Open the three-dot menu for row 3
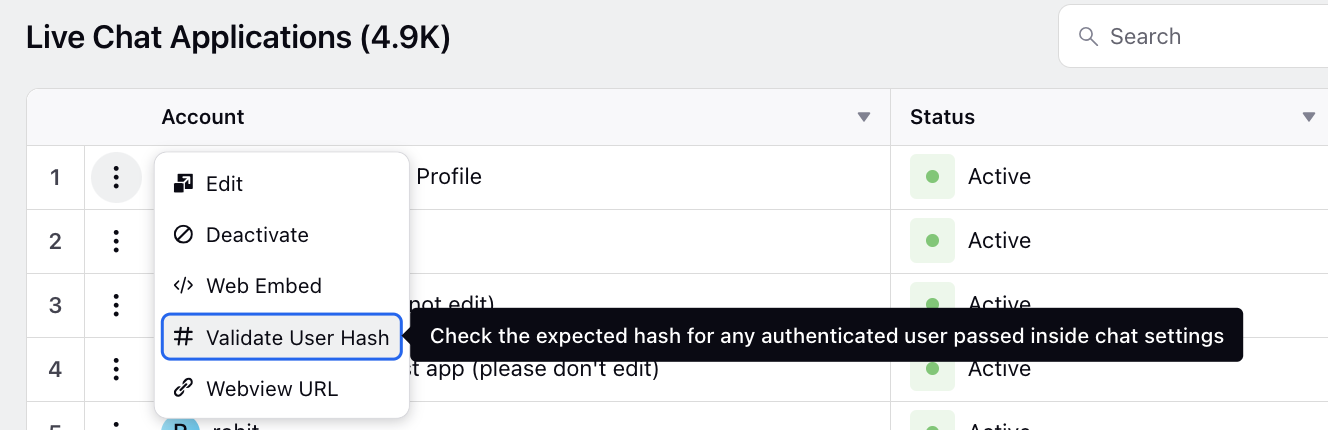This screenshot has width=1328, height=430. (x=116, y=305)
